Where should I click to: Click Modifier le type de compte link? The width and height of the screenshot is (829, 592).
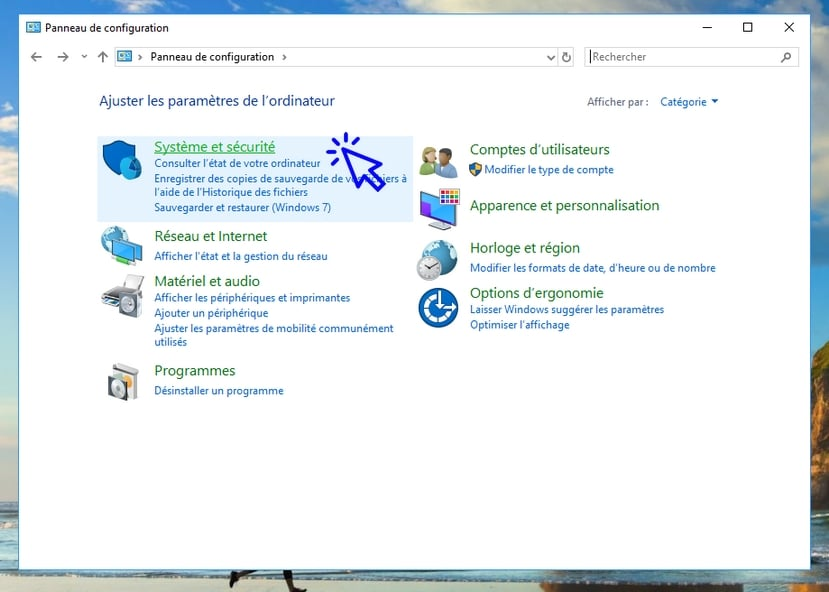(549, 170)
